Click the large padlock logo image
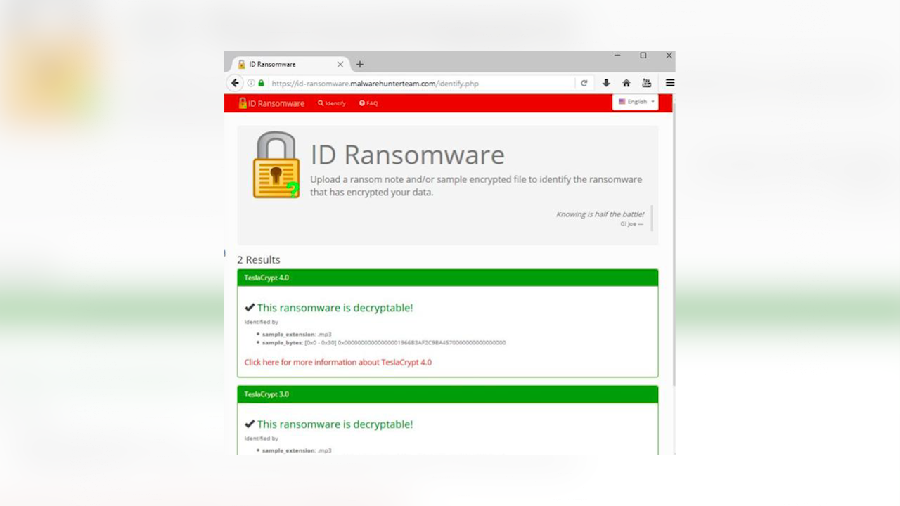Image resolution: width=900 pixels, height=506 pixels. click(x=277, y=165)
